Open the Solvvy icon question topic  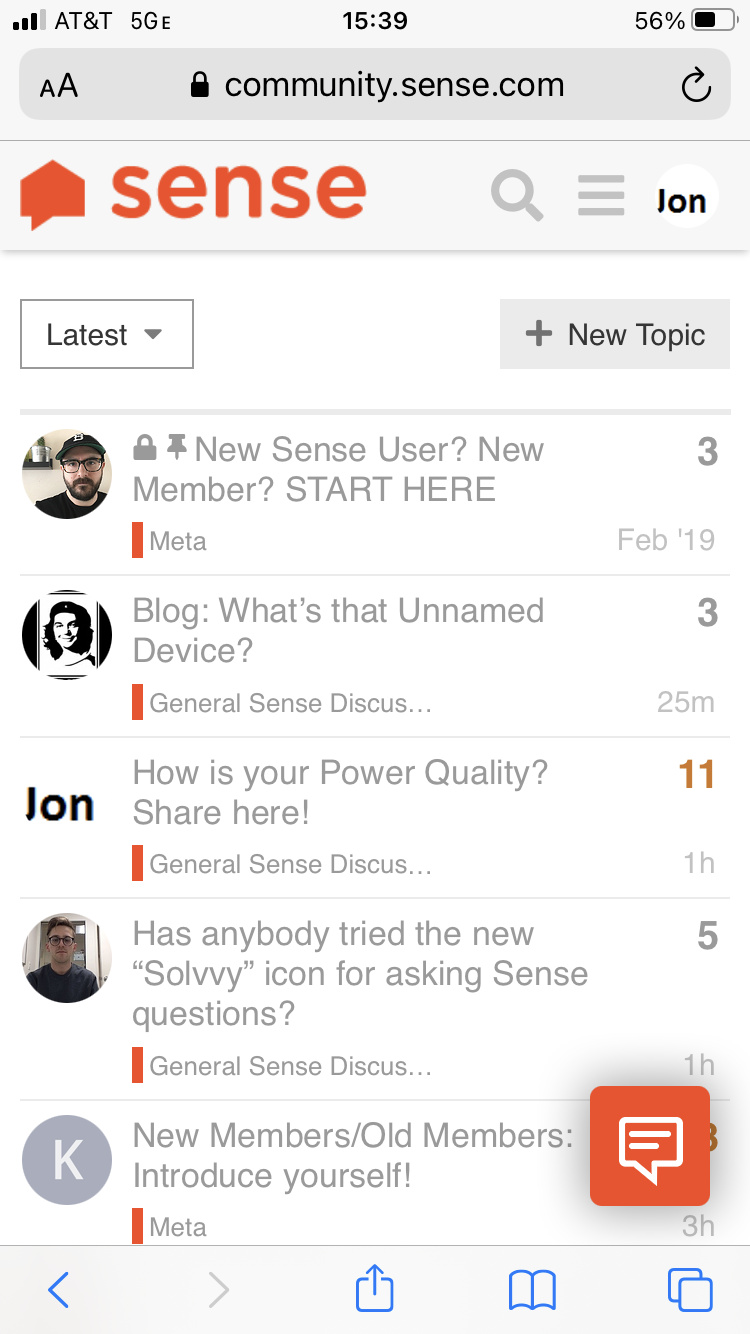pos(360,974)
